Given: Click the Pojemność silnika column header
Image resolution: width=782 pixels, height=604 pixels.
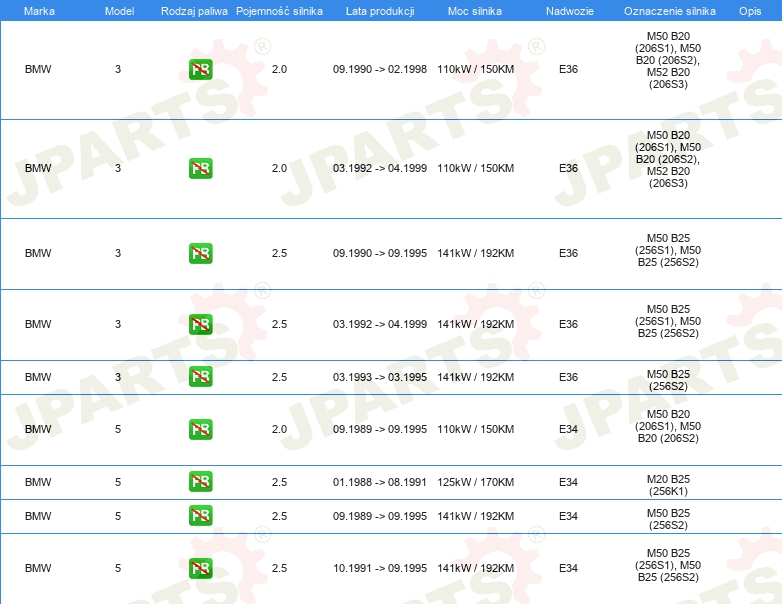Looking at the screenshot, I should point(279,11).
